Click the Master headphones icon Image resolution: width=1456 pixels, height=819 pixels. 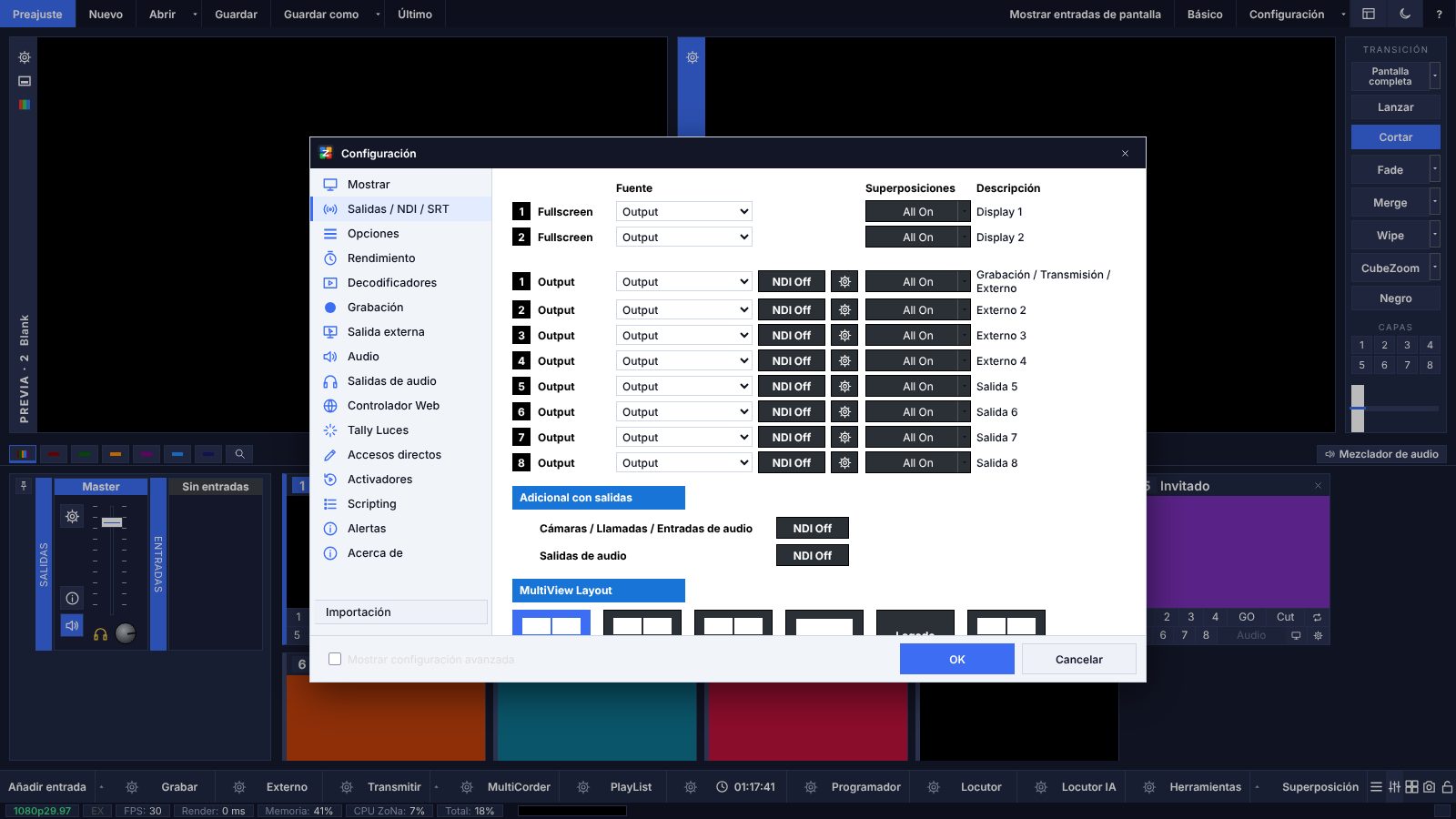point(100,634)
